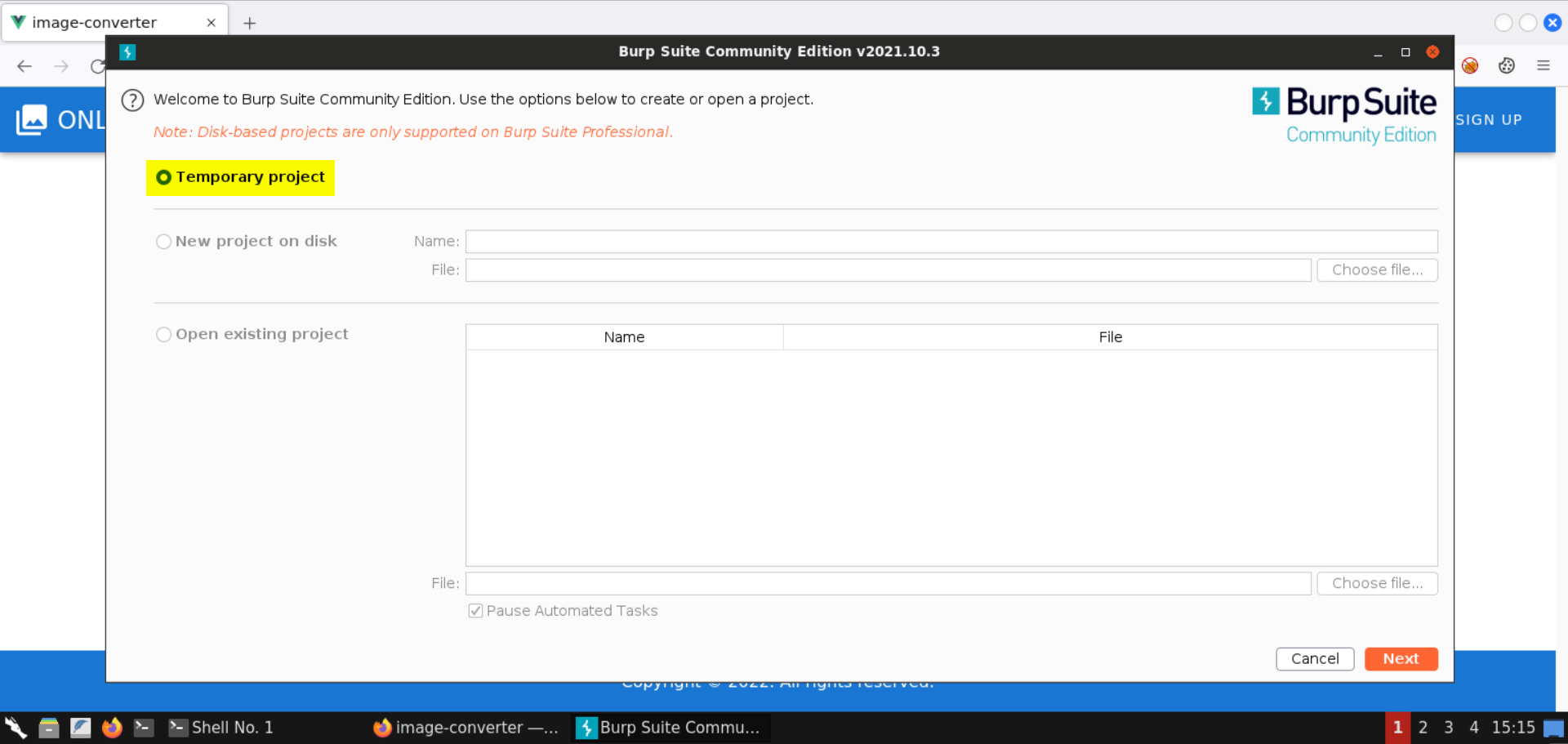
Task: Click the Burp Suite title bar icon
Action: tap(127, 52)
